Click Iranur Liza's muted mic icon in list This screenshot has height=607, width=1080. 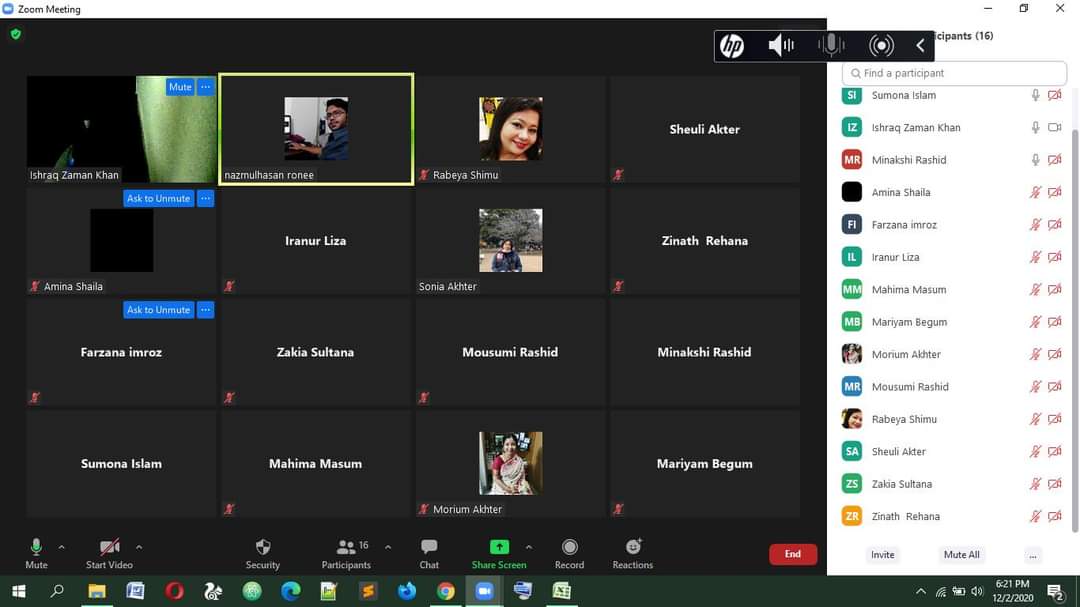(x=1035, y=257)
